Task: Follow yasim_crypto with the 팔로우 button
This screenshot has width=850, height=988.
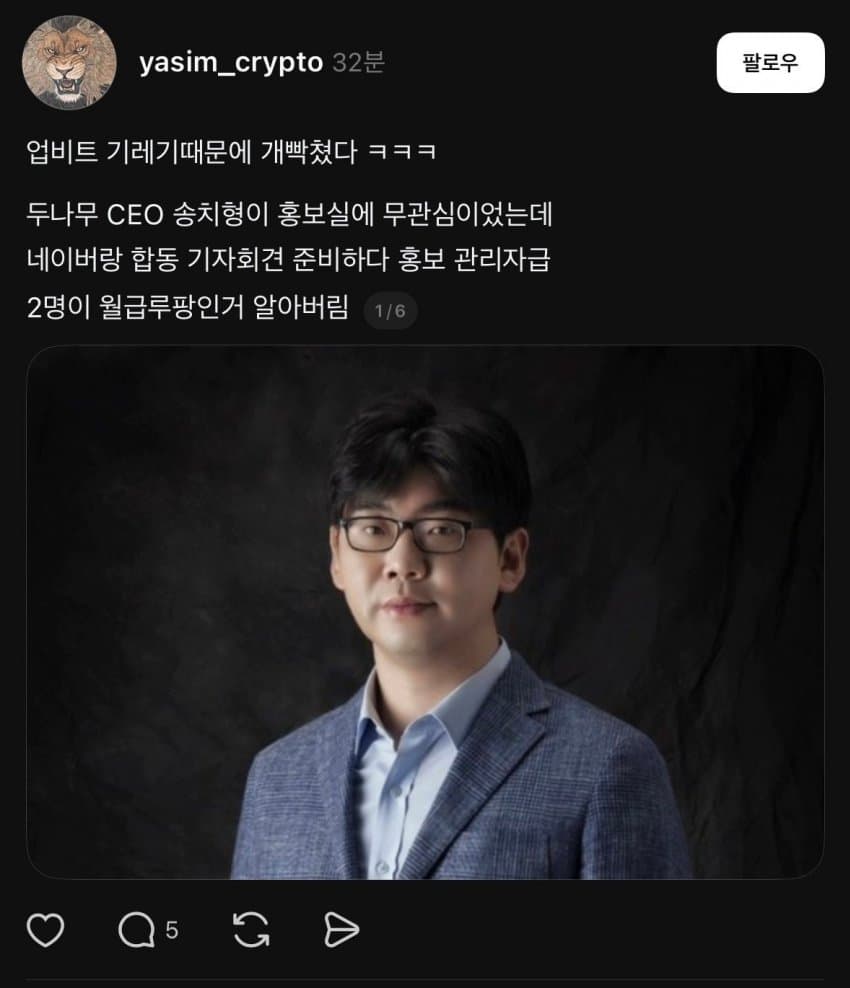Action: [770, 62]
